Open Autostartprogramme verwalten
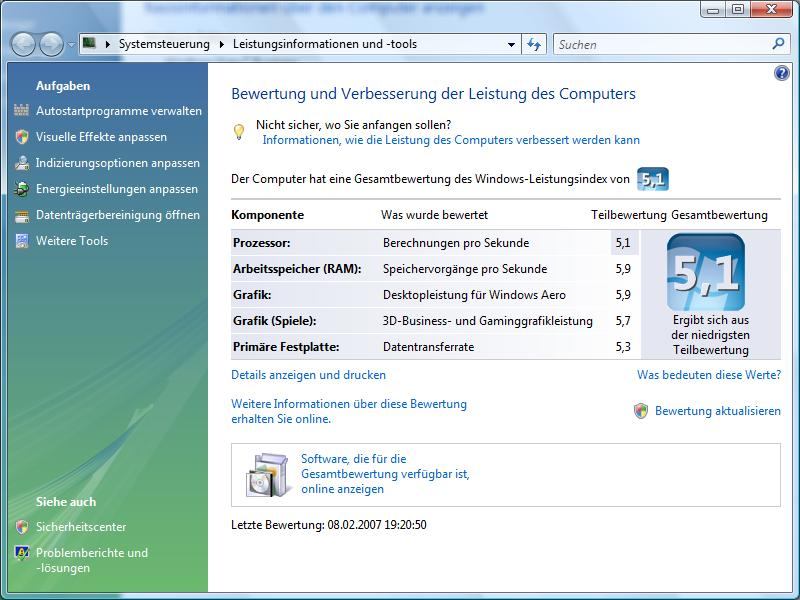This screenshot has width=800, height=600. (119, 111)
